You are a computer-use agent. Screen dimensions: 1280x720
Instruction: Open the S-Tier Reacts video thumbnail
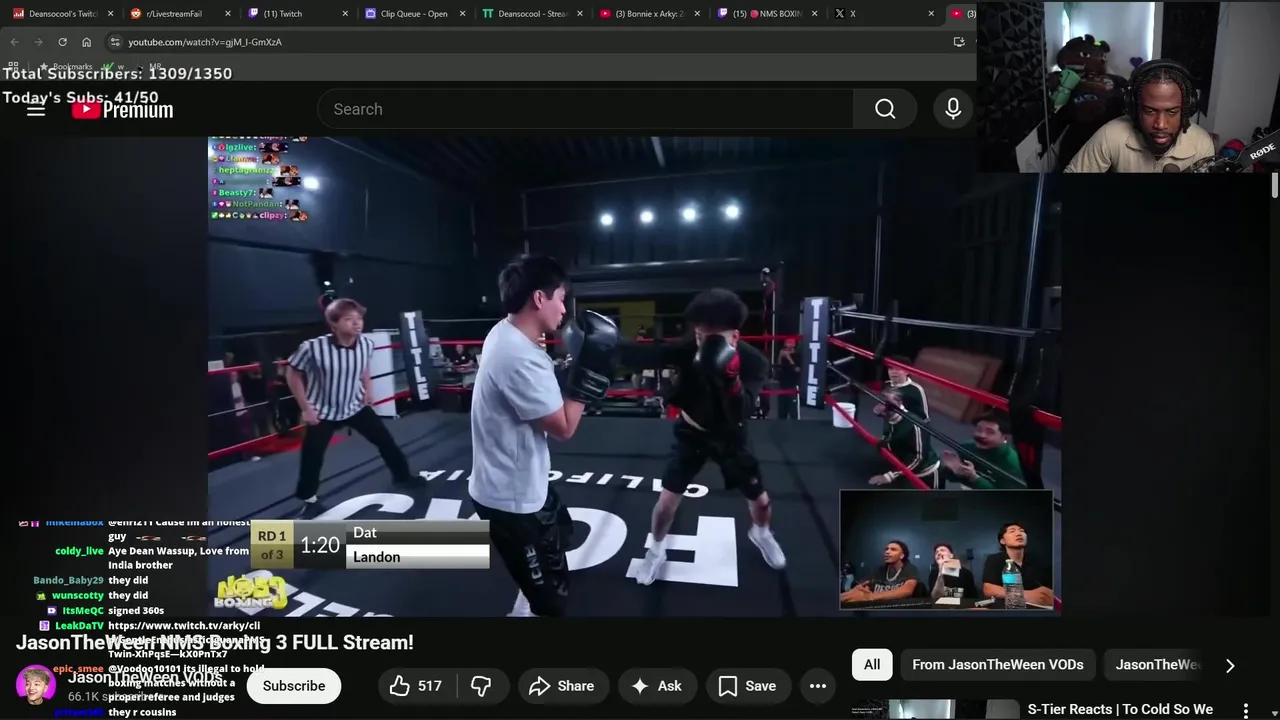click(935, 710)
